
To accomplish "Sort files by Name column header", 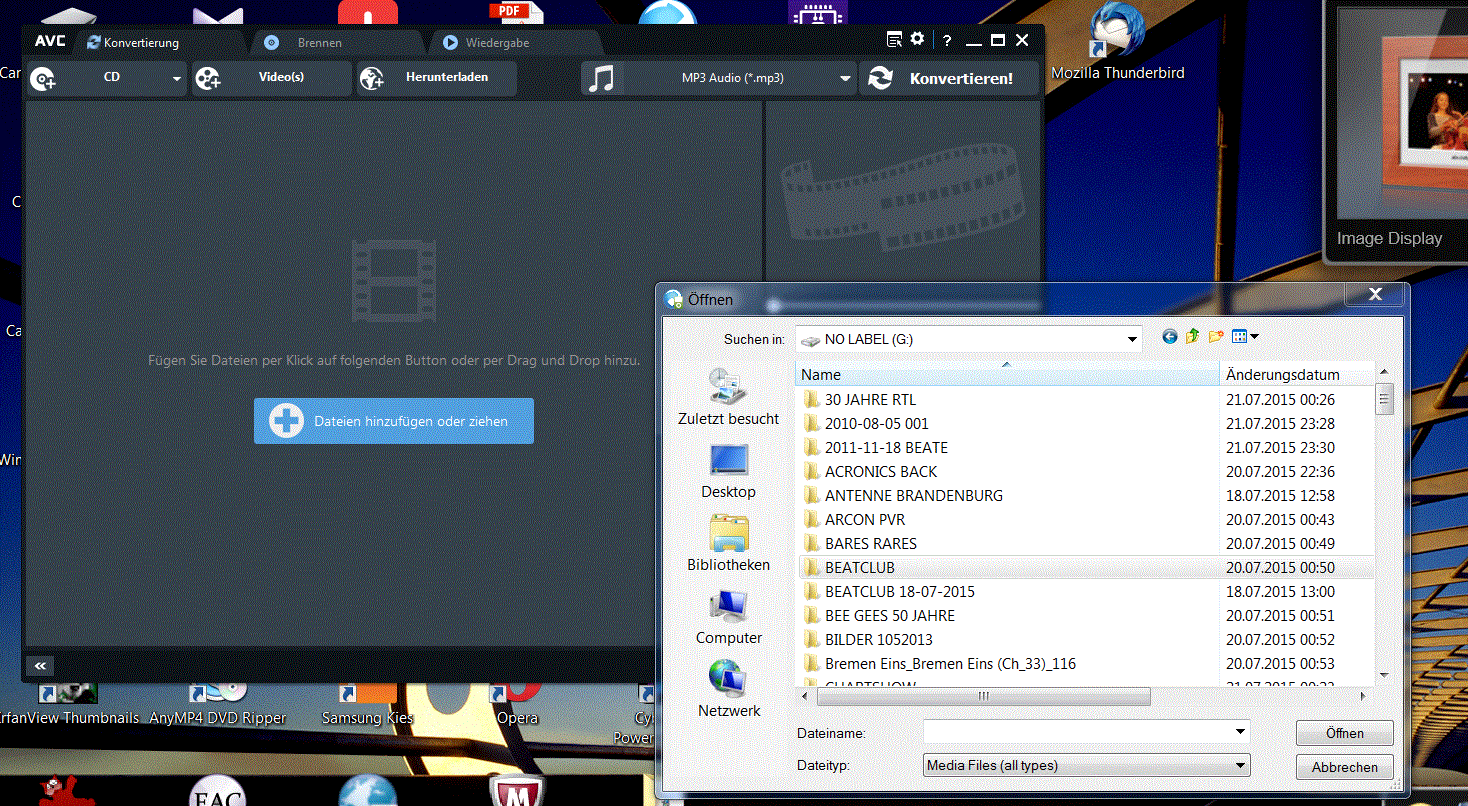I will coord(1008,375).
